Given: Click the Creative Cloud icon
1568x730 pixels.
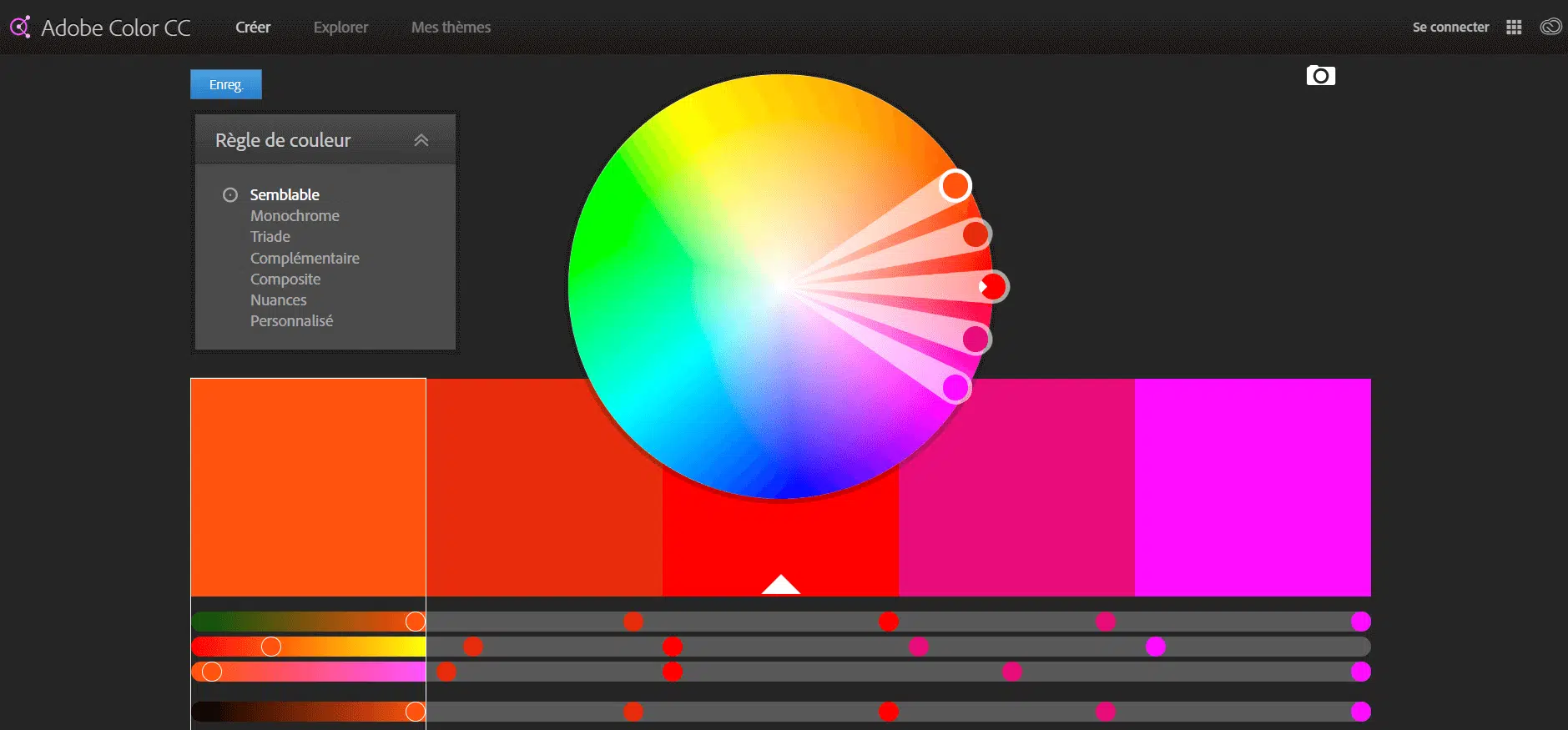Looking at the screenshot, I should [x=1550, y=27].
